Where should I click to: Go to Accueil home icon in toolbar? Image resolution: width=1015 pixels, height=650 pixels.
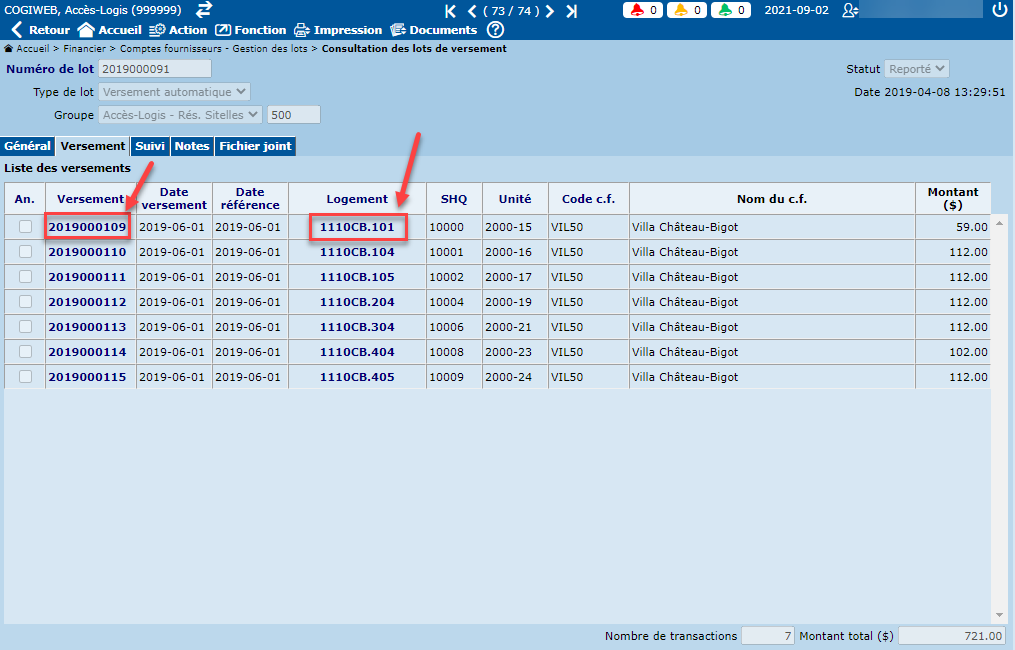[x=86, y=30]
